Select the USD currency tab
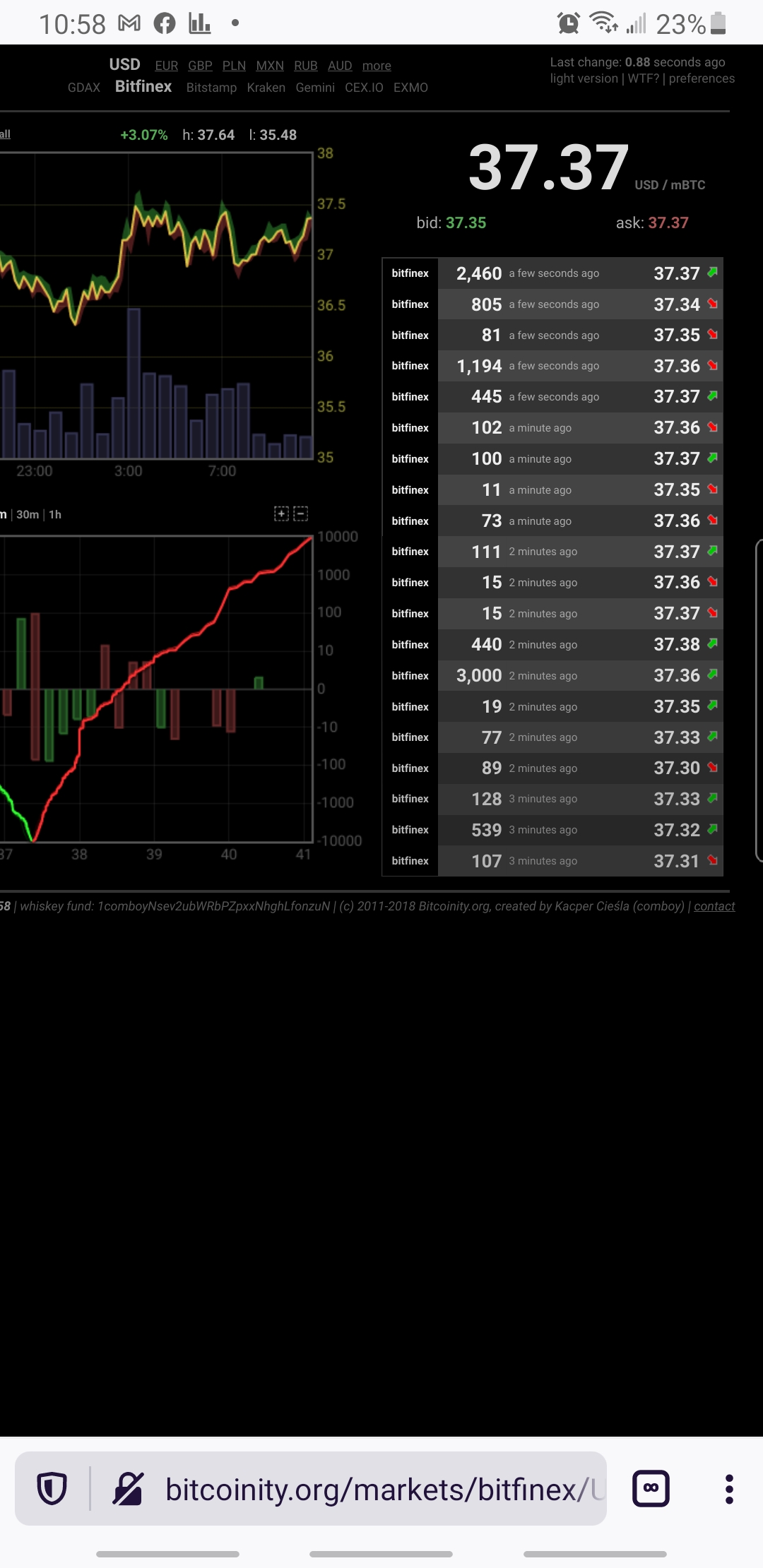The image size is (763, 1568). (124, 64)
